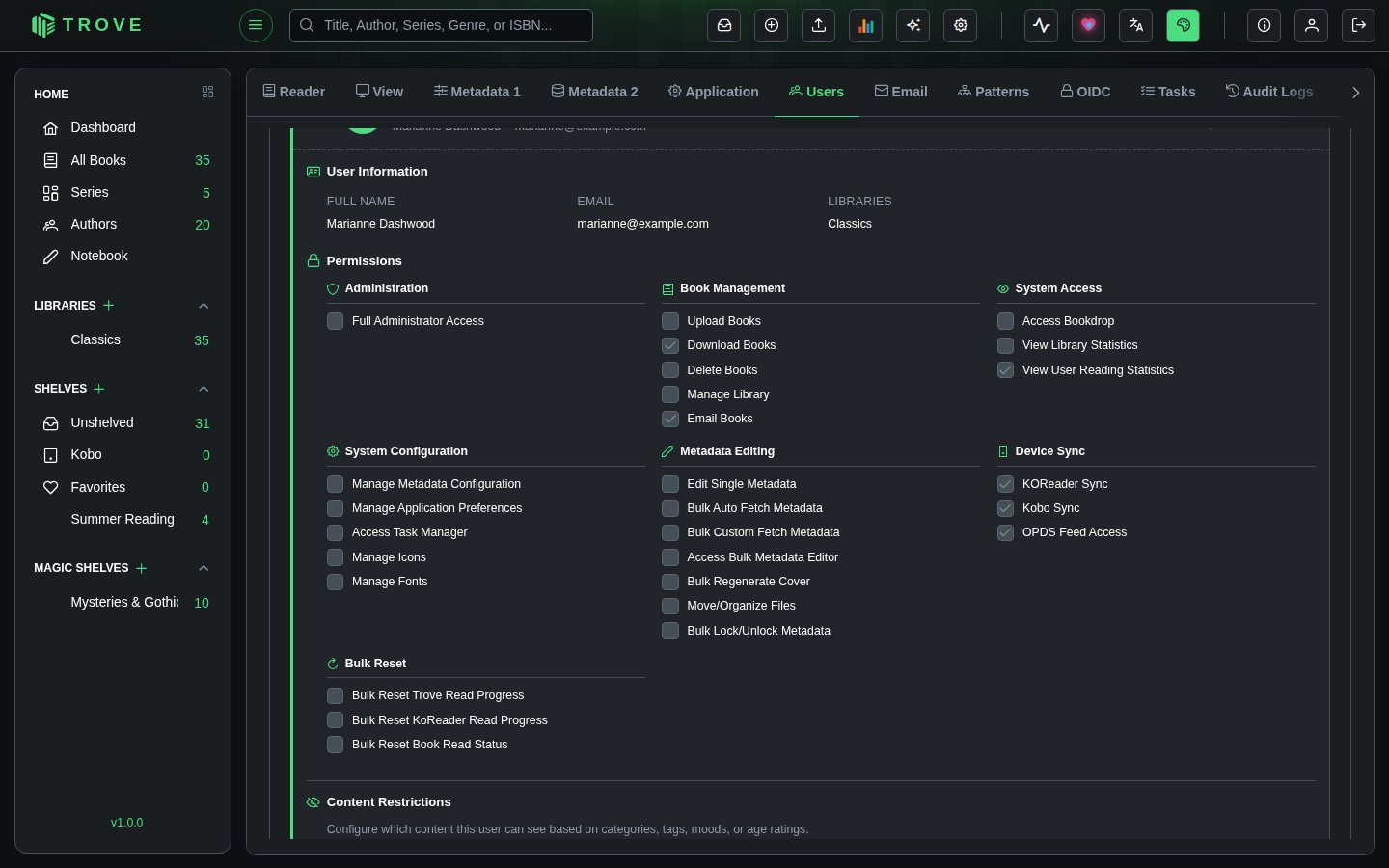The height and width of the screenshot is (868, 1389).
Task: Enable Bulk Reset Book Read Status
Action: coord(335,745)
